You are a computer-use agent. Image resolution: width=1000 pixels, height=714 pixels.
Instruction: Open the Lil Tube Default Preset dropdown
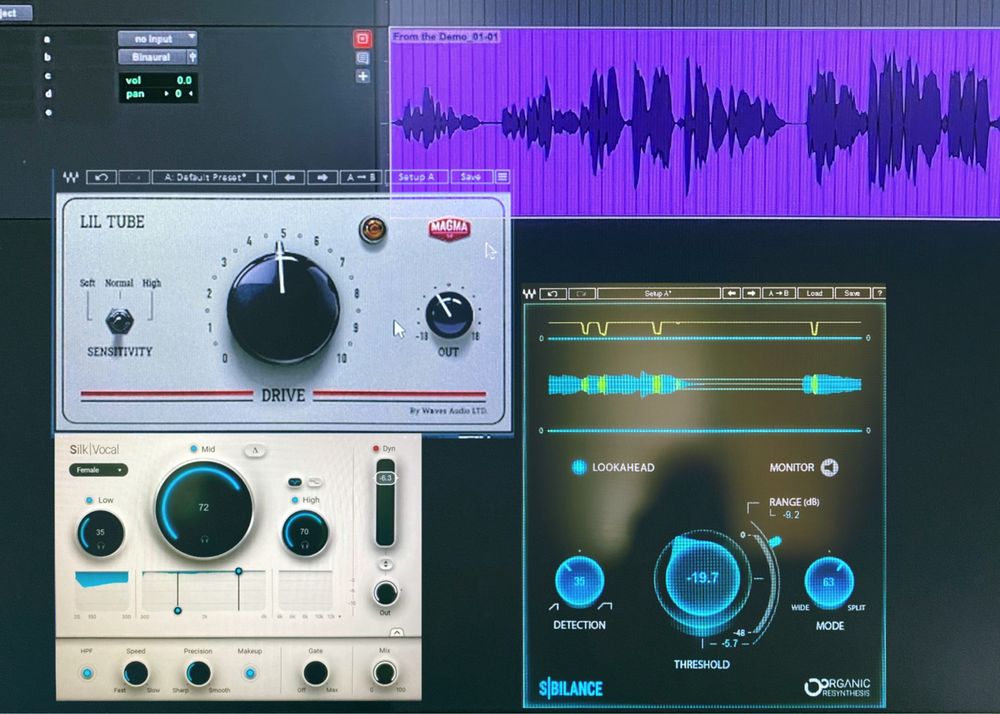(x=212, y=177)
